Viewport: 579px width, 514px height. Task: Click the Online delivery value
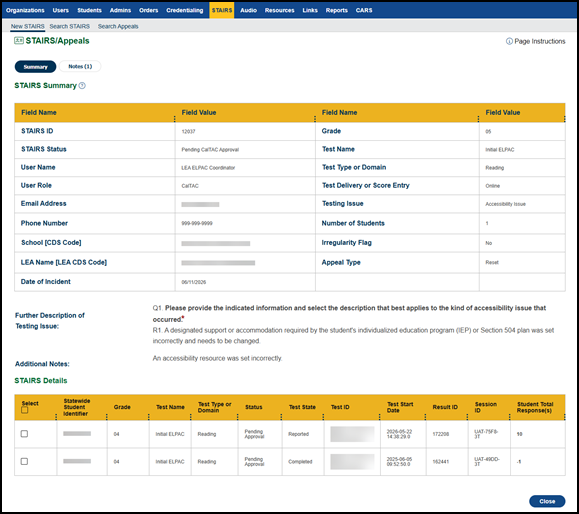(x=493, y=186)
